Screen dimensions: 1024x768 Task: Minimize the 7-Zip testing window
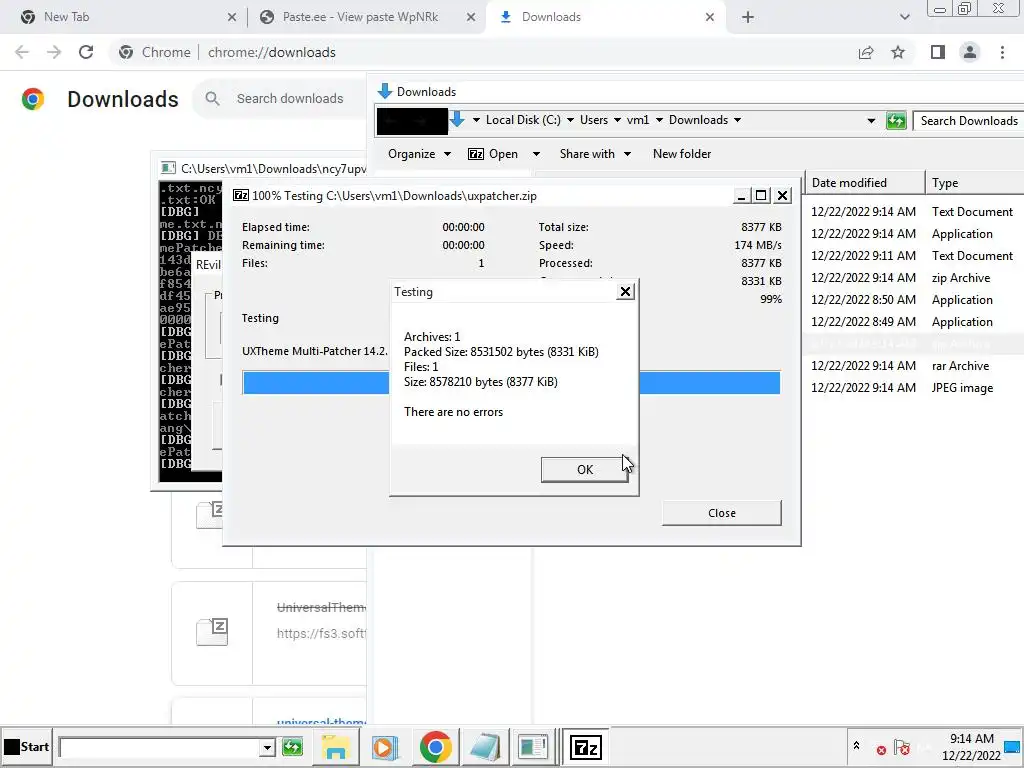point(741,195)
